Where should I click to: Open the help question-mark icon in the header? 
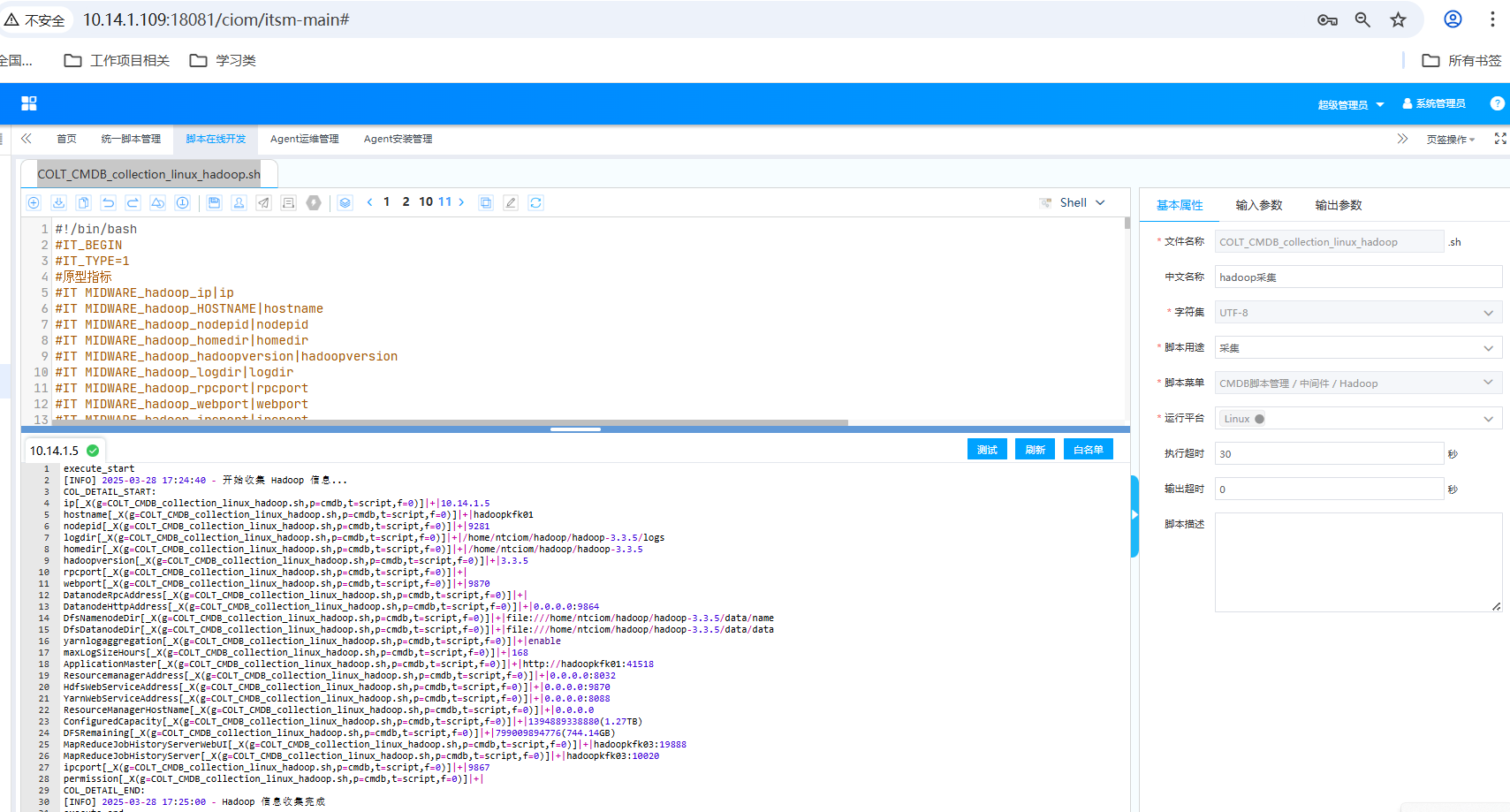(x=1497, y=103)
